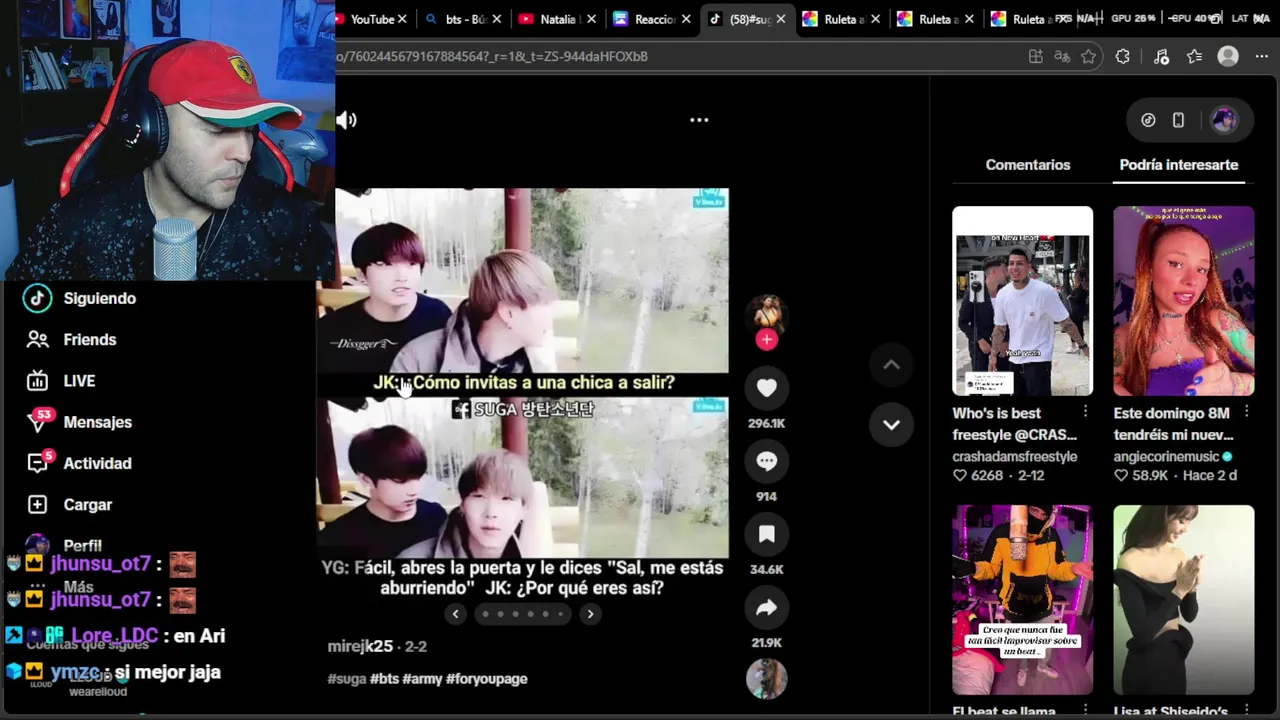Go to Siguiendo in the sidebar
1280x720 pixels.
coord(100,298)
